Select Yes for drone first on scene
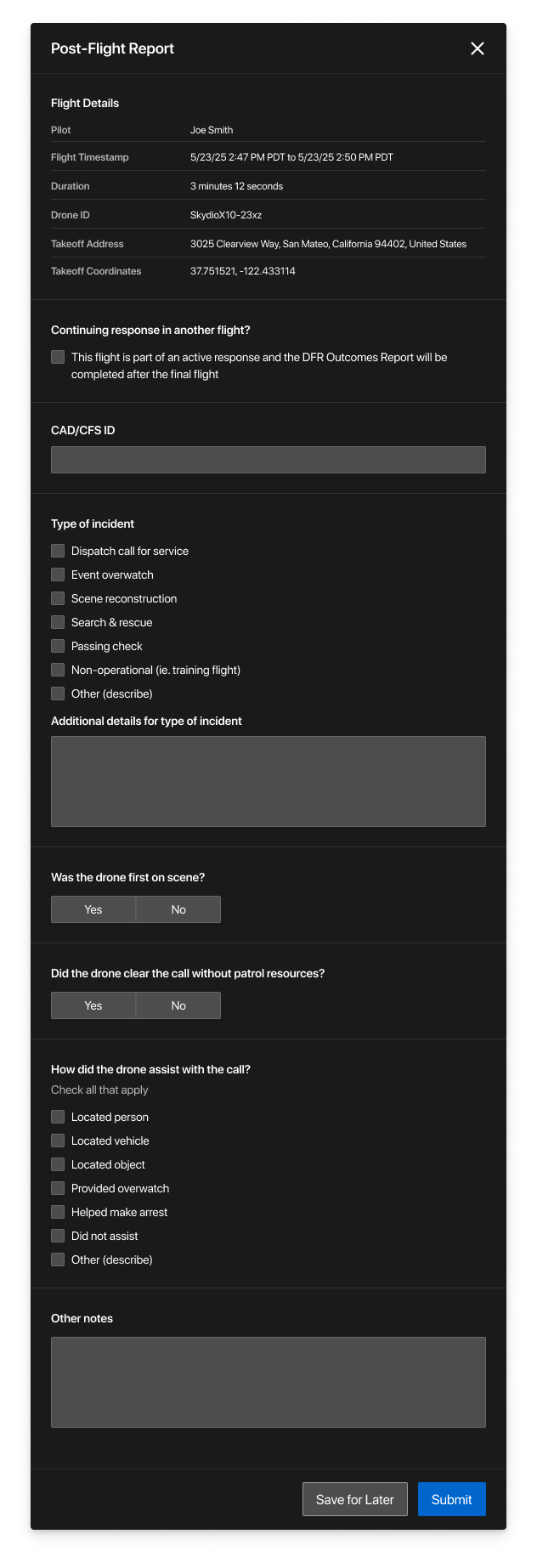The height and width of the screenshot is (1568, 537). click(x=93, y=909)
